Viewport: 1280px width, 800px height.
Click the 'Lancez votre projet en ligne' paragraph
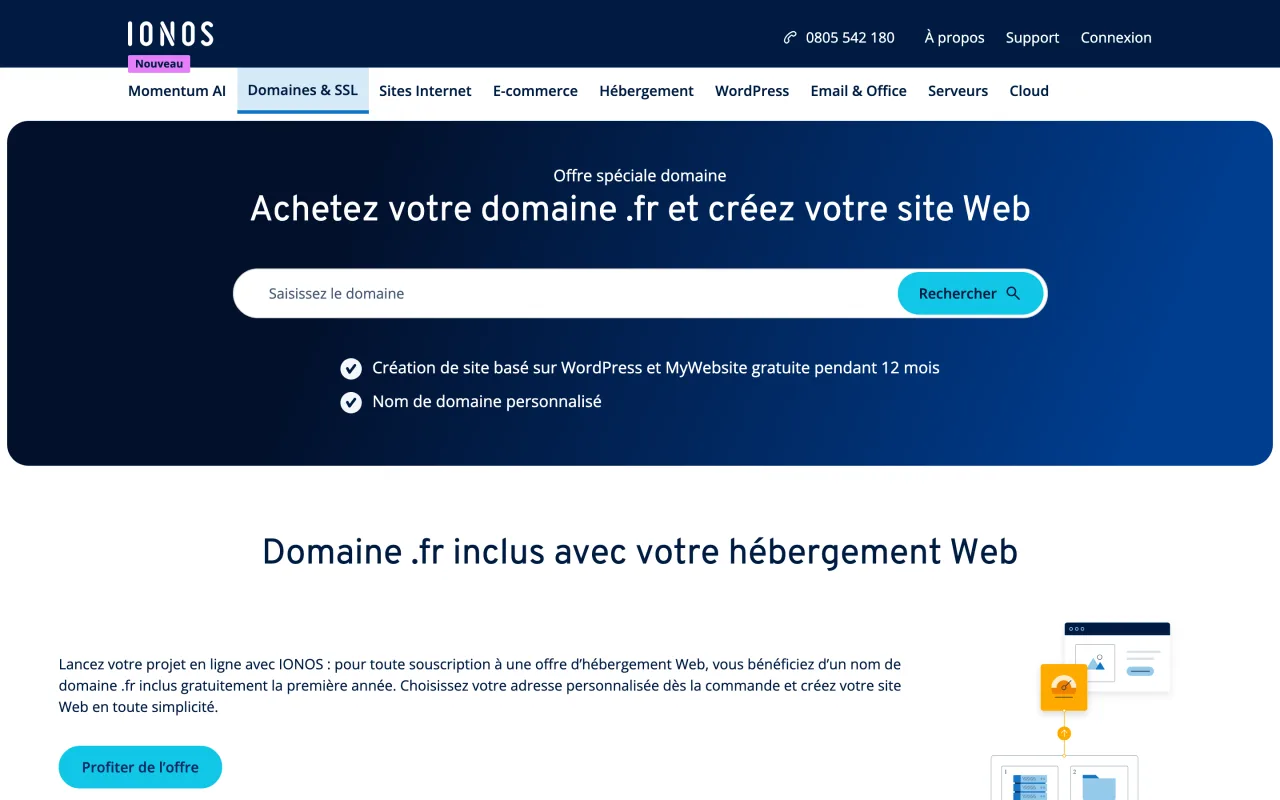click(x=480, y=686)
